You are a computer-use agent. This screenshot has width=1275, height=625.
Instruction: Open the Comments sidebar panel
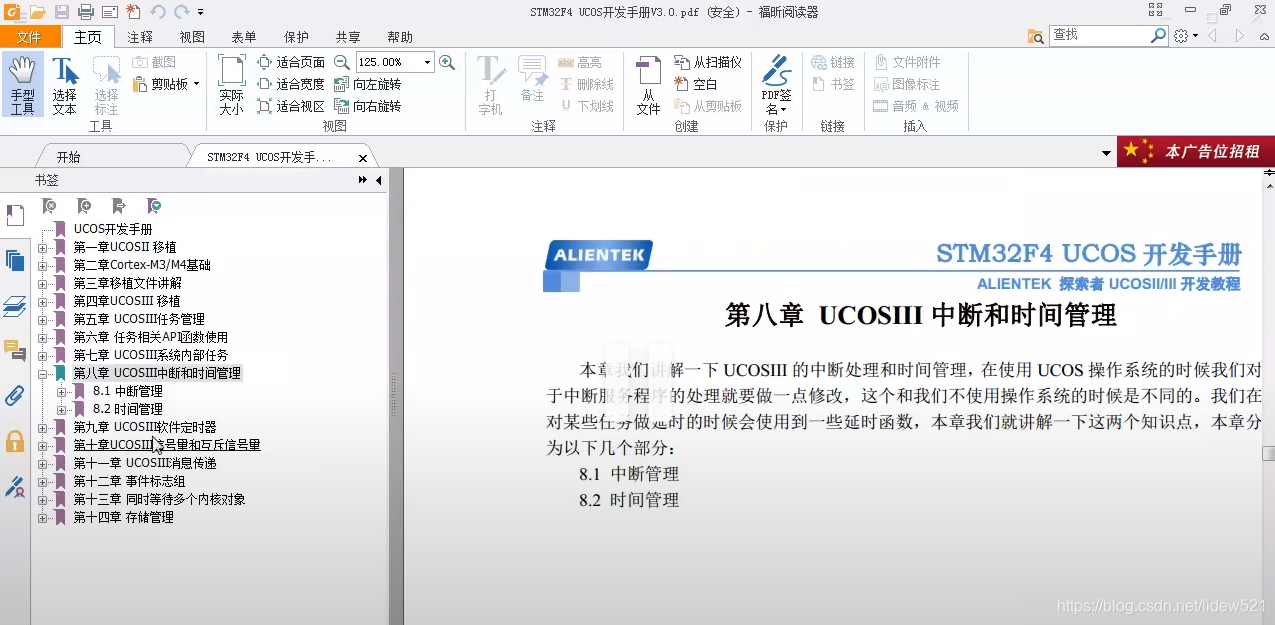point(15,350)
